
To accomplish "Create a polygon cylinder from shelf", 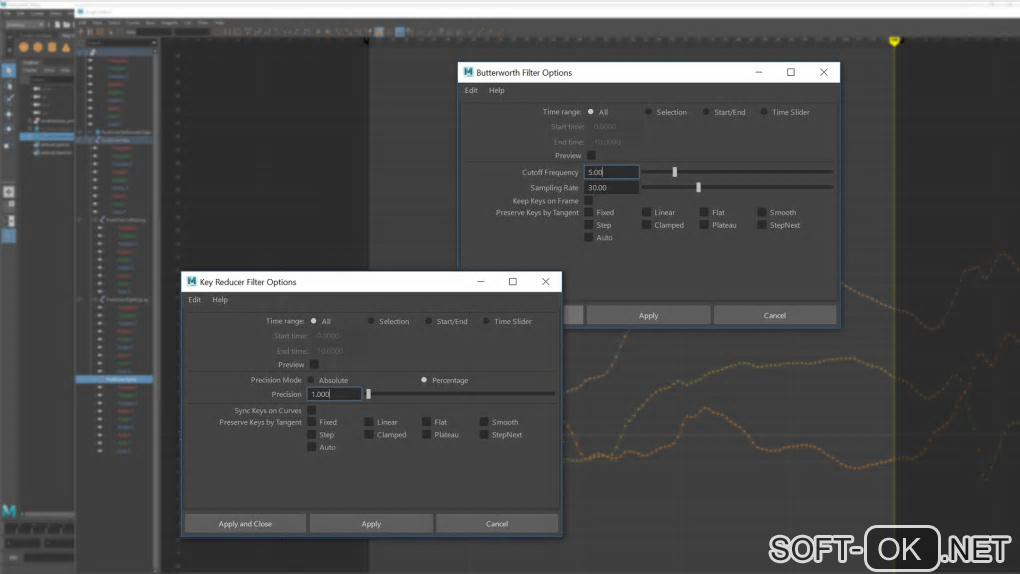I will (x=51, y=48).
